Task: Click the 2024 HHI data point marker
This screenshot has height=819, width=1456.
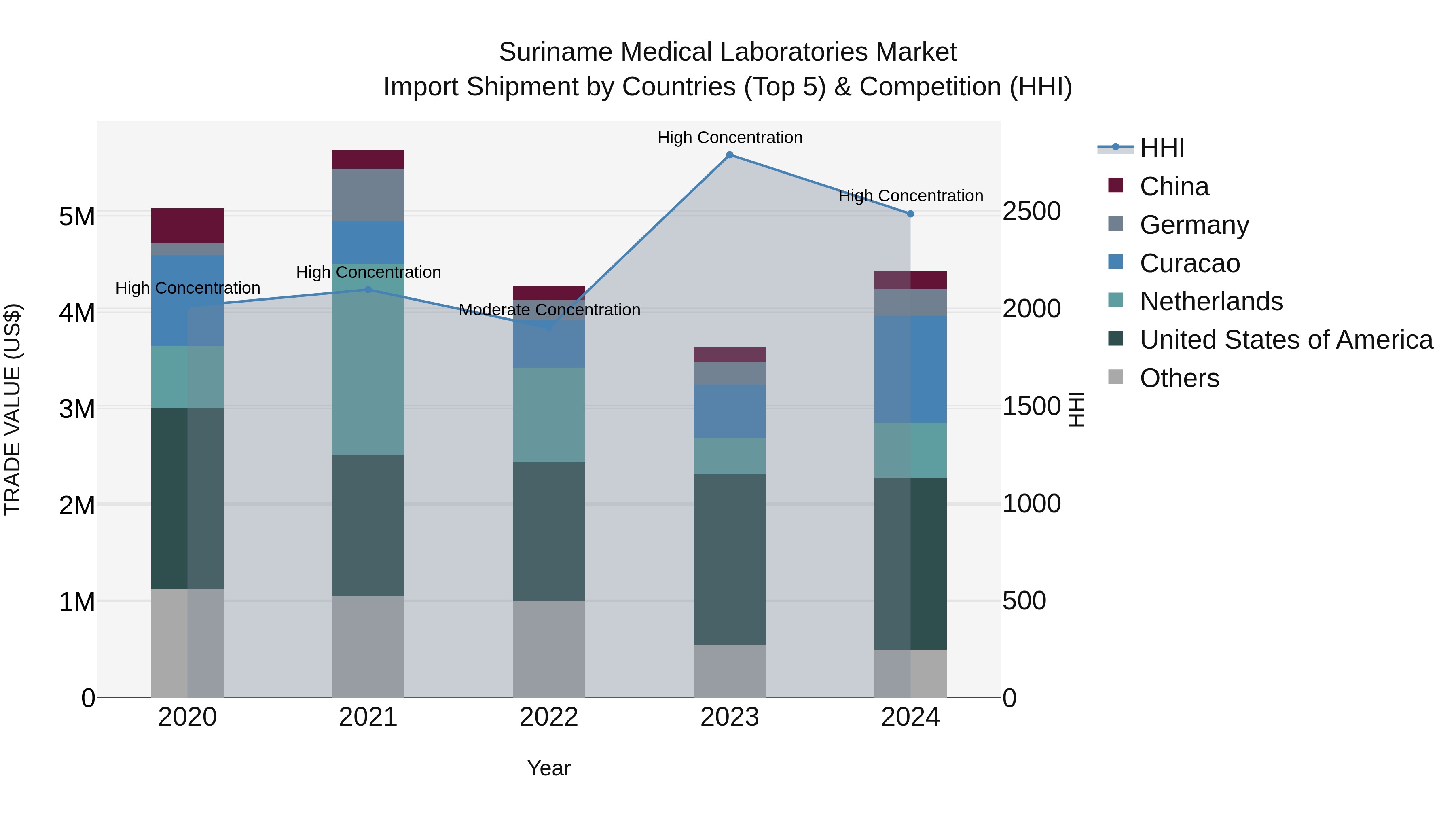Action: tap(910, 214)
